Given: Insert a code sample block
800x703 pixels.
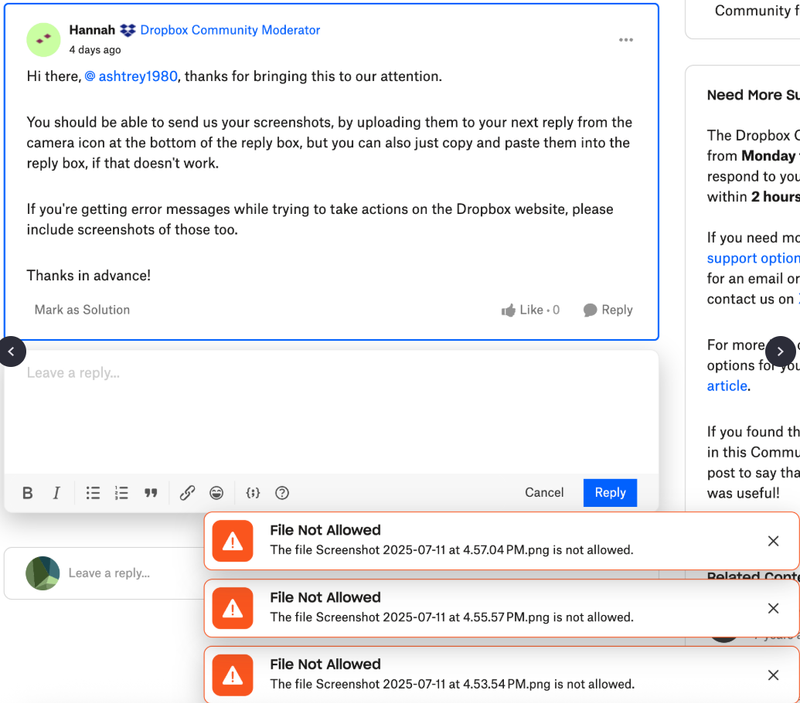Looking at the screenshot, I should 253,493.
